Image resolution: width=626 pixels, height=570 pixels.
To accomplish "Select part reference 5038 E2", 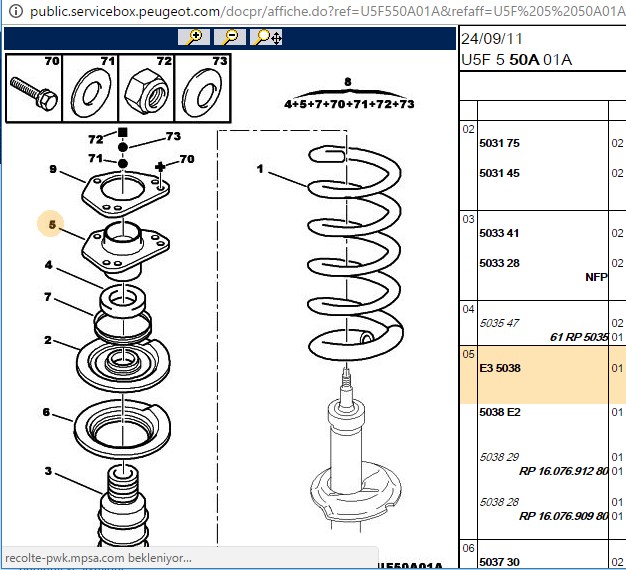I will 500,412.
